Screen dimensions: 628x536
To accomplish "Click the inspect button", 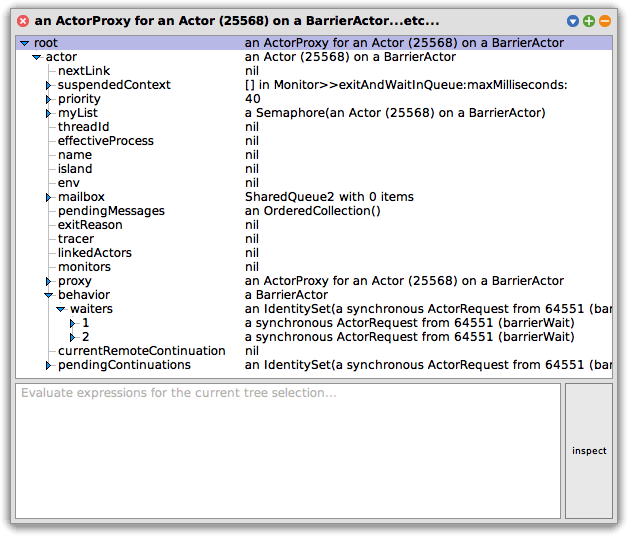I will [x=589, y=451].
